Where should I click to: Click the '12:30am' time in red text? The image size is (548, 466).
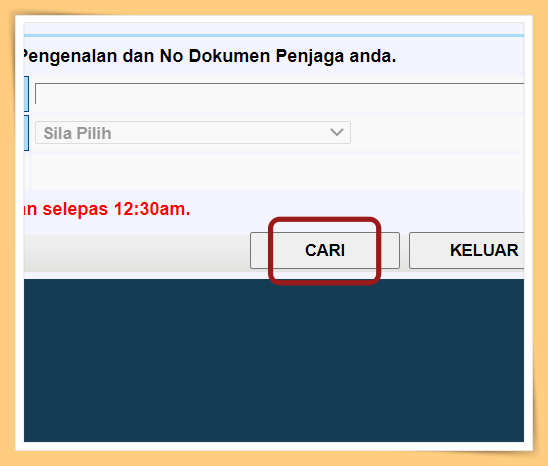(x=152, y=209)
